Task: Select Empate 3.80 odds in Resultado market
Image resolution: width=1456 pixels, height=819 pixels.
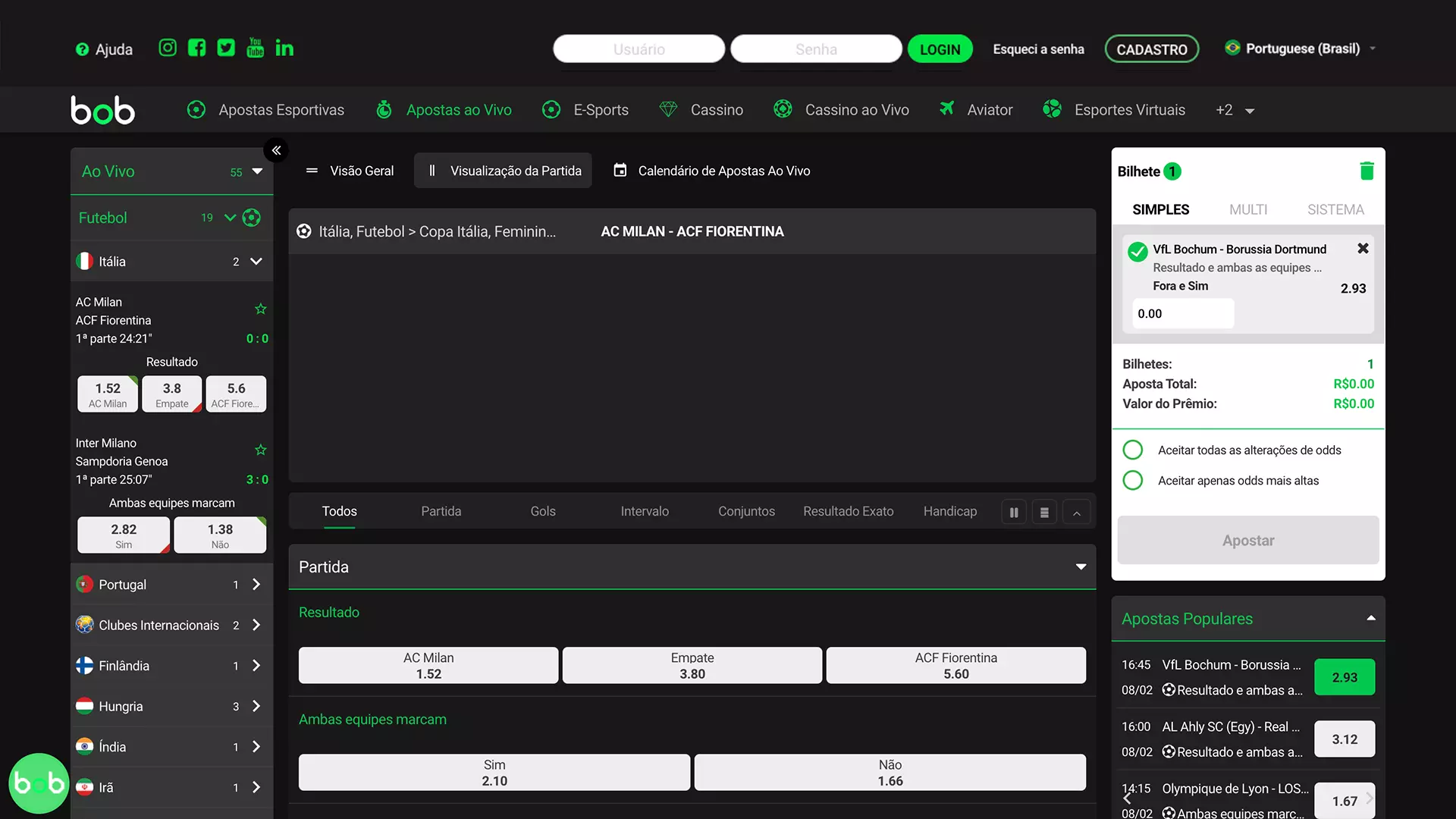Action: point(692,665)
